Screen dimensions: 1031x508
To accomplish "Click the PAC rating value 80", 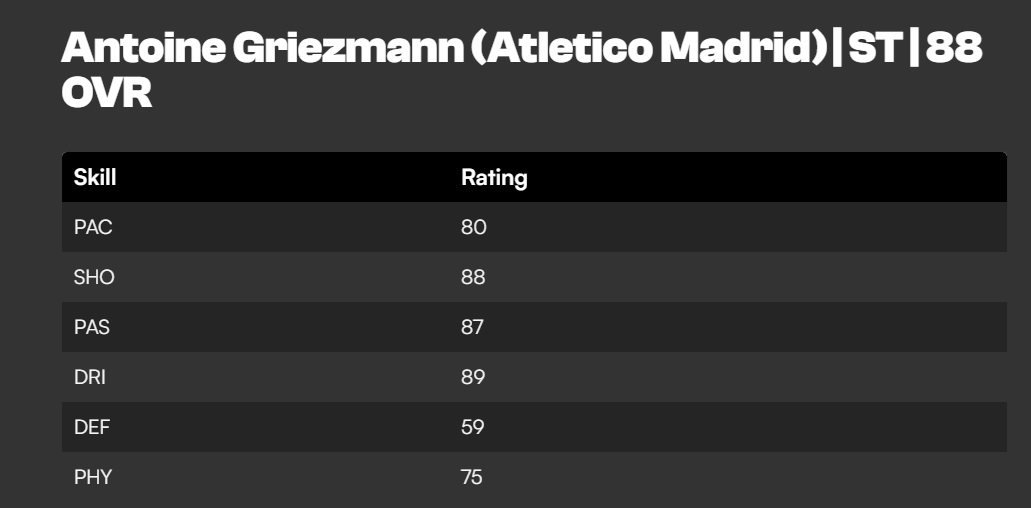I will coord(473,227).
